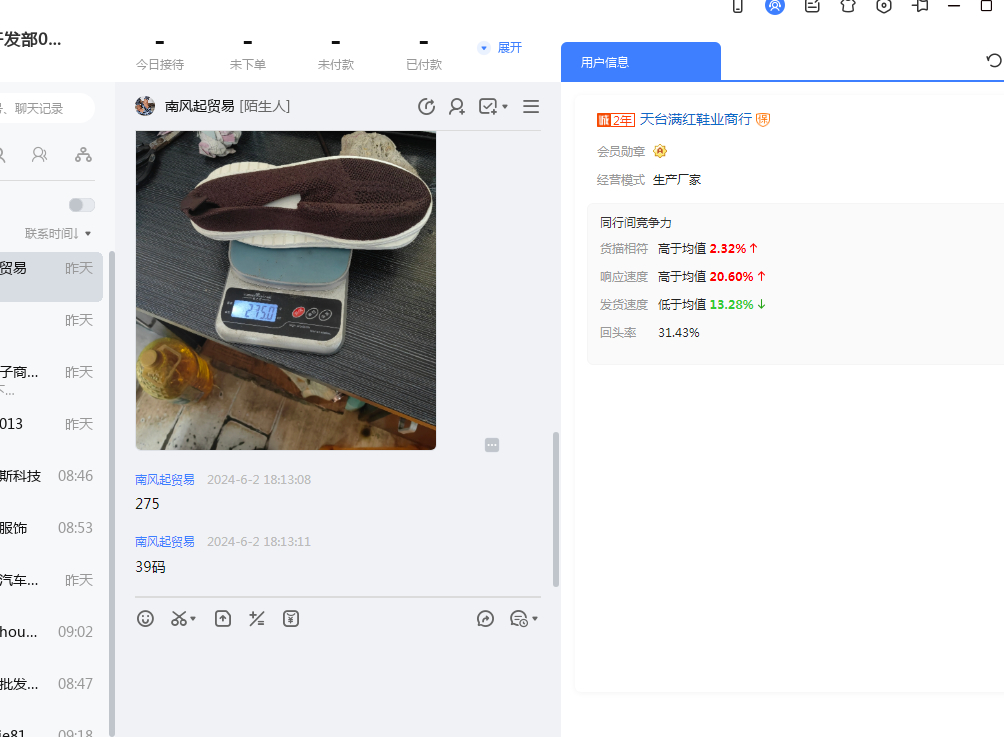Open the 联系时间 sort dropdown

point(58,234)
